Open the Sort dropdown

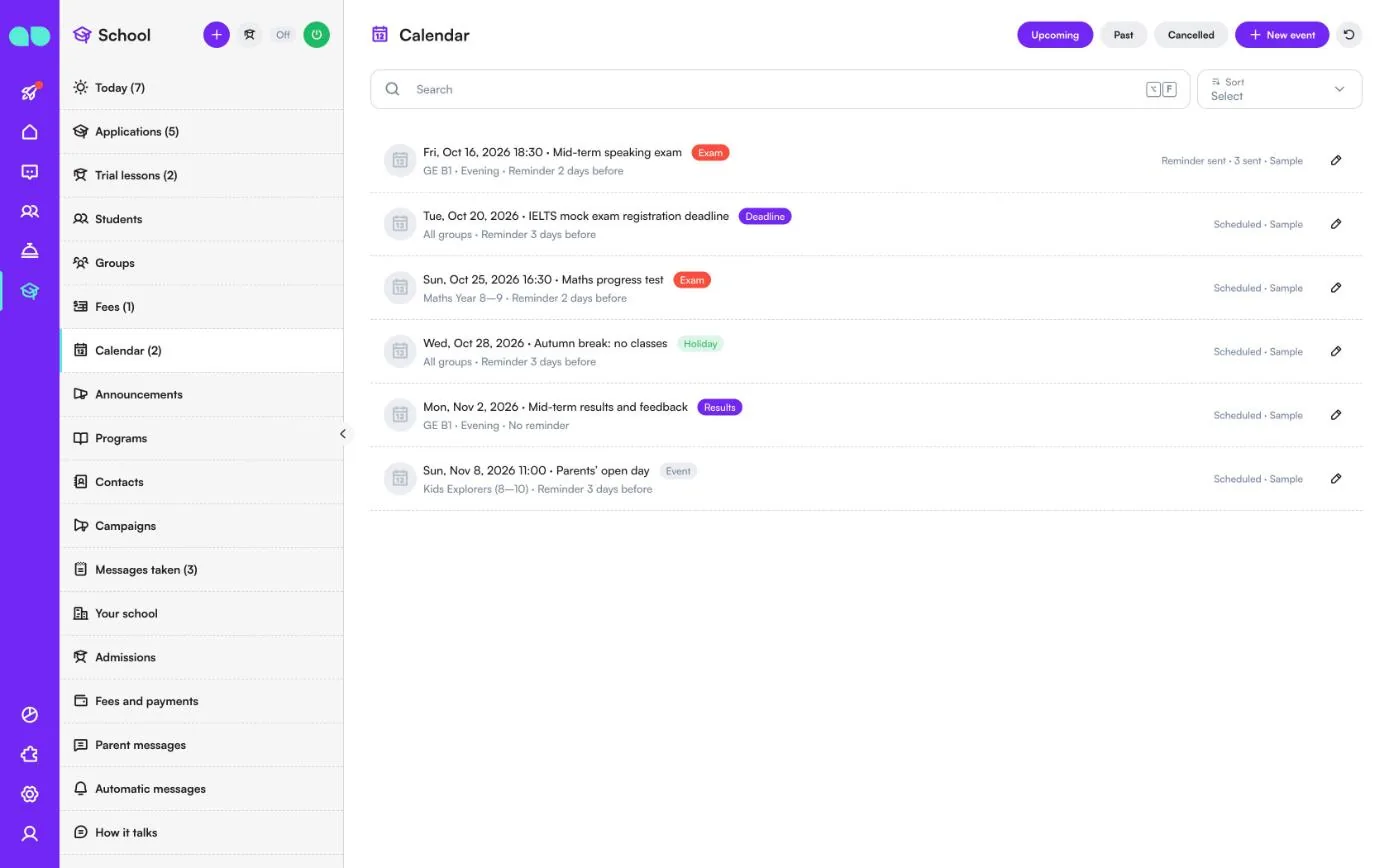[1279, 89]
